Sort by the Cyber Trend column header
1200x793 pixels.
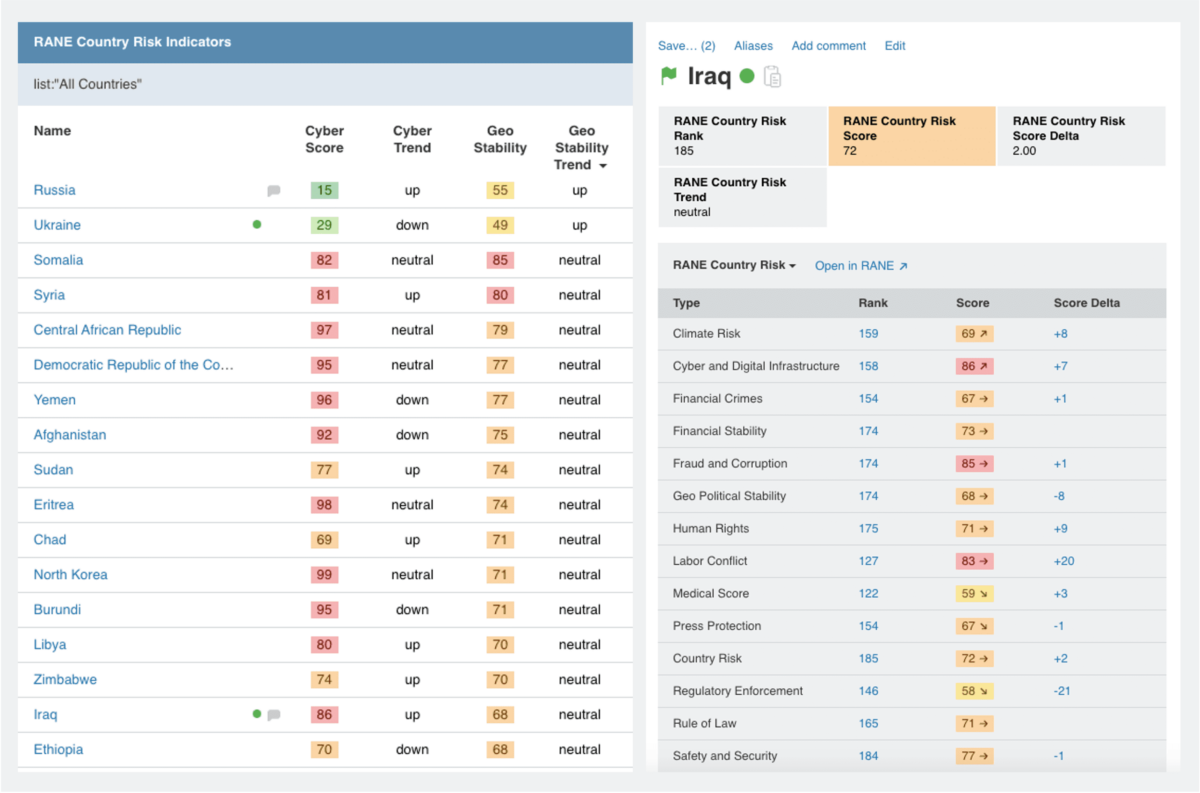[x=412, y=139]
